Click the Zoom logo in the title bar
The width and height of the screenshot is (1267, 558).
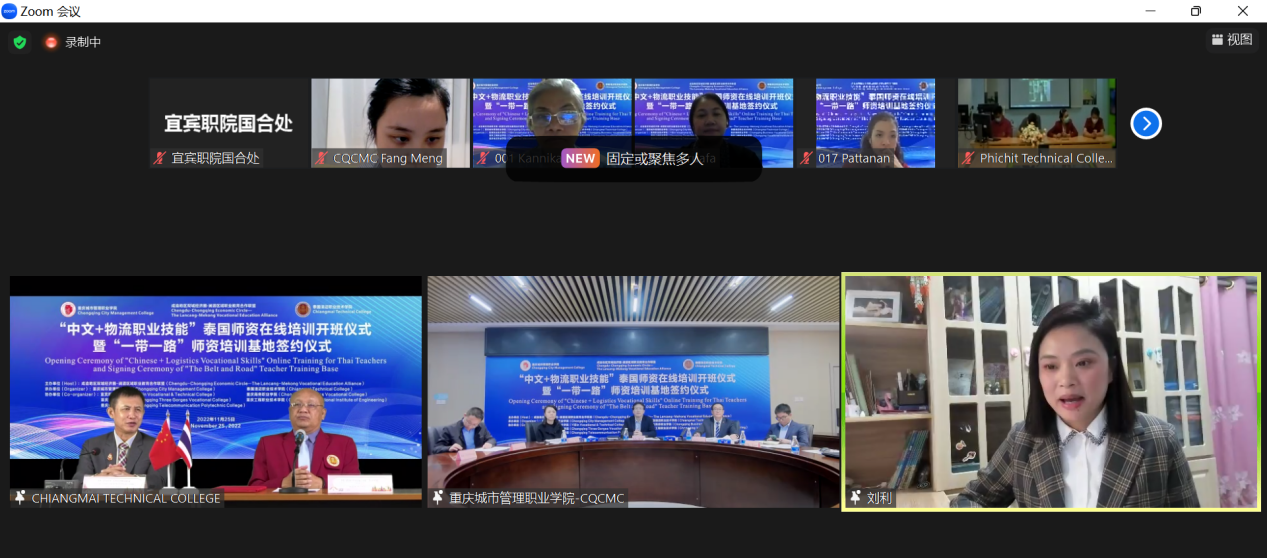(x=9, y=11)
